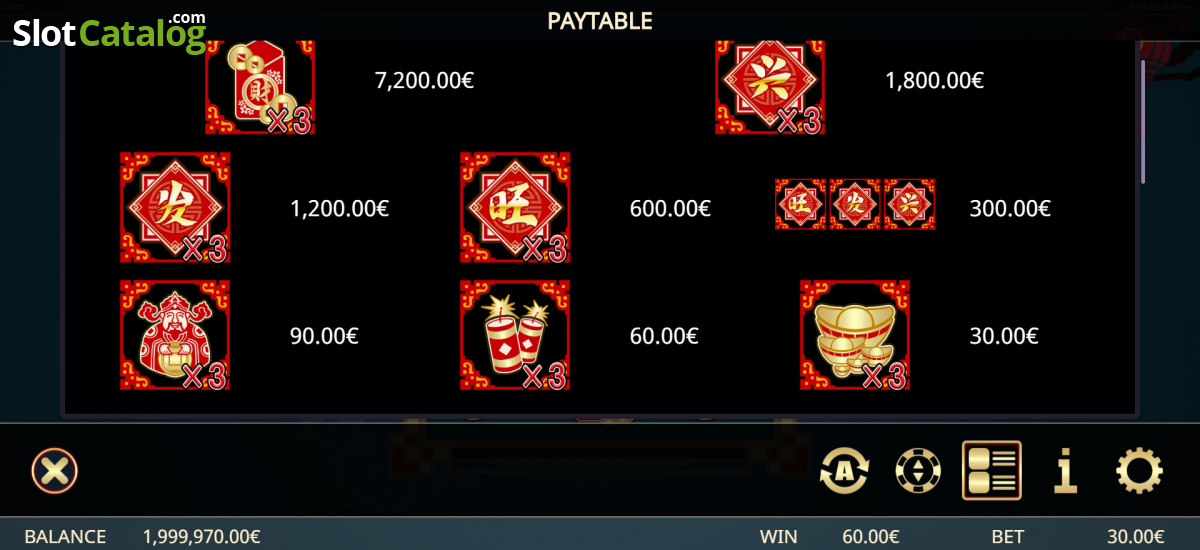Click the BALANCE value display
1200x550 pixels.
click(x=202, y=537)
